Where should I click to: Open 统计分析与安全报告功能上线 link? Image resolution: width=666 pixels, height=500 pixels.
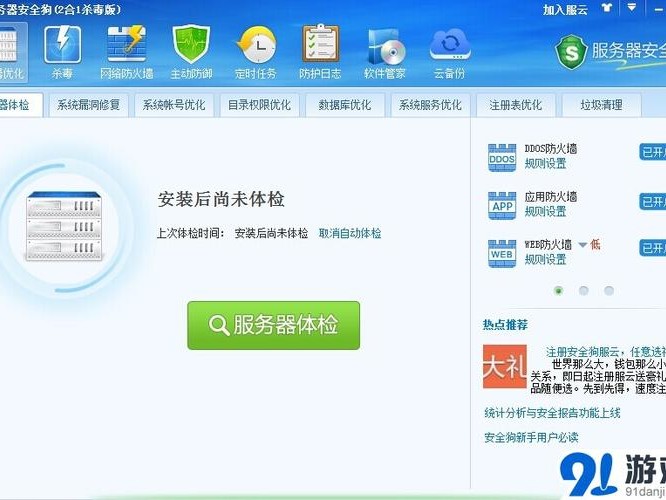(552, 413)
